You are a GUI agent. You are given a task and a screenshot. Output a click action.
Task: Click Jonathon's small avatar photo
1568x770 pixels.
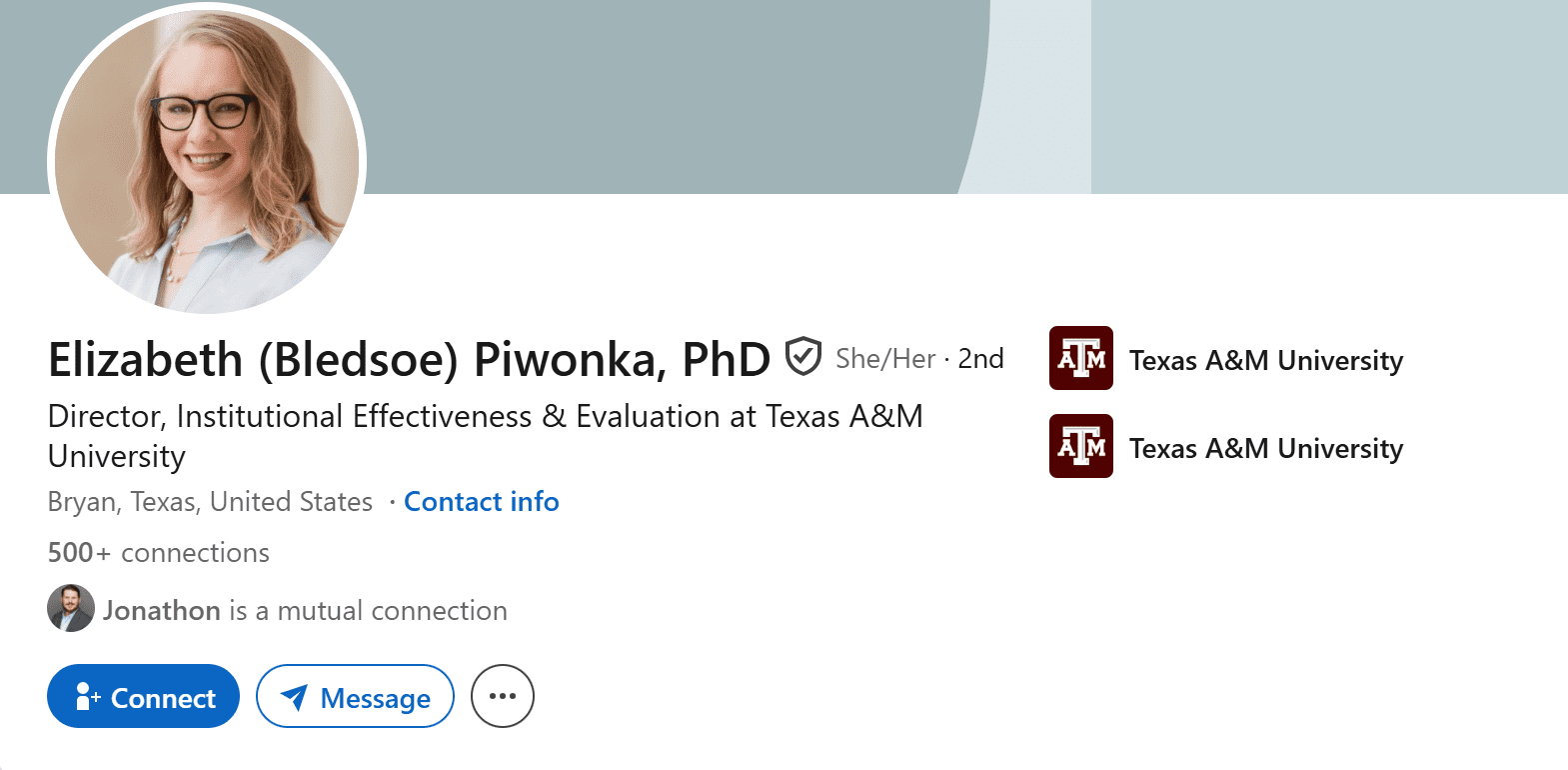[x=71, y=609]
